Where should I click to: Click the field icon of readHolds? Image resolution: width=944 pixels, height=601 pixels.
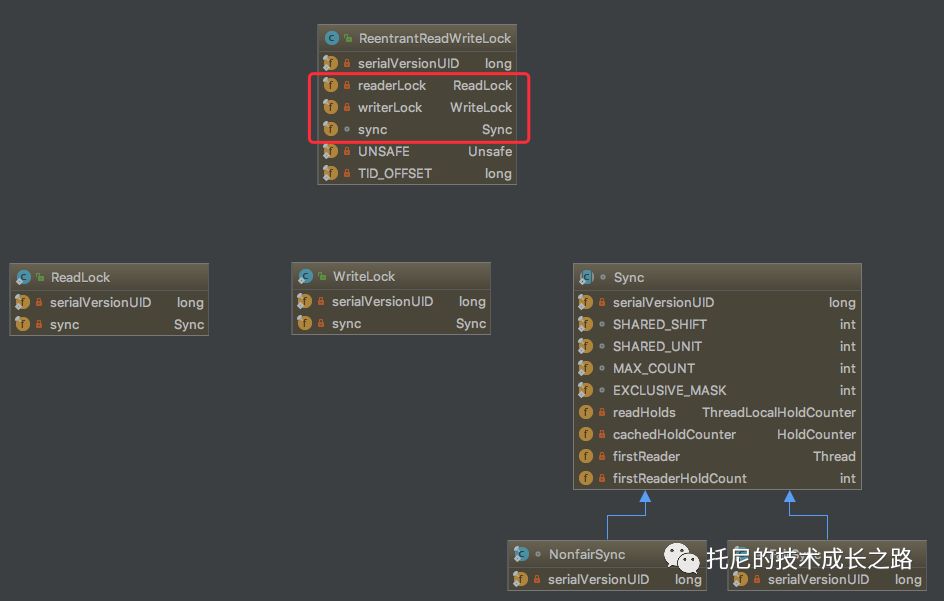pyautogui.click(x=585, y=412)
